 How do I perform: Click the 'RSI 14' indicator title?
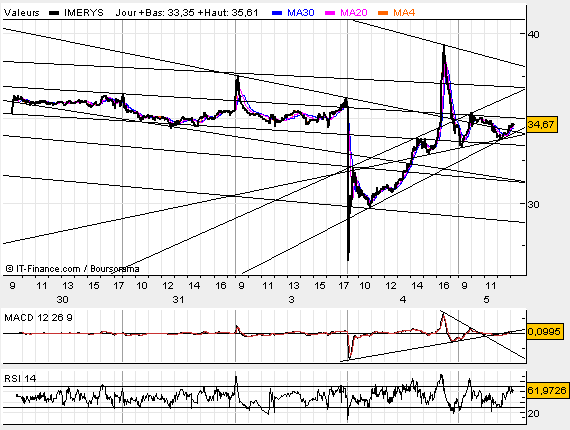coord(20,379)
